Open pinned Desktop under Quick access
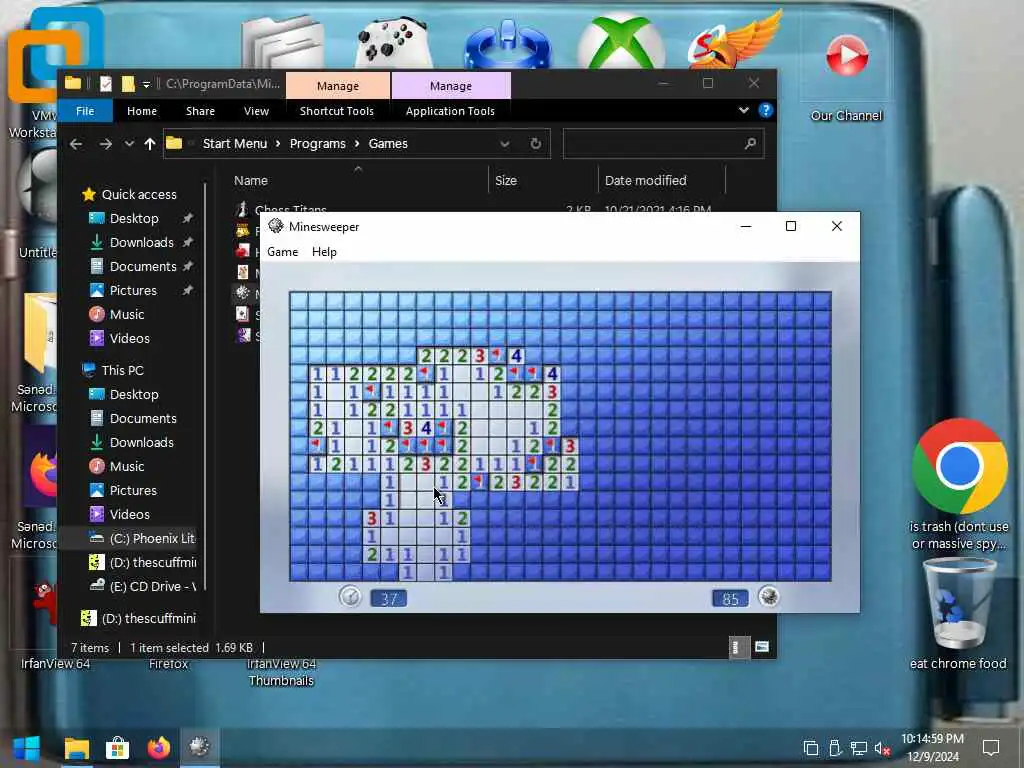Viewport: 1024px width, 768px height. [134, 219]
